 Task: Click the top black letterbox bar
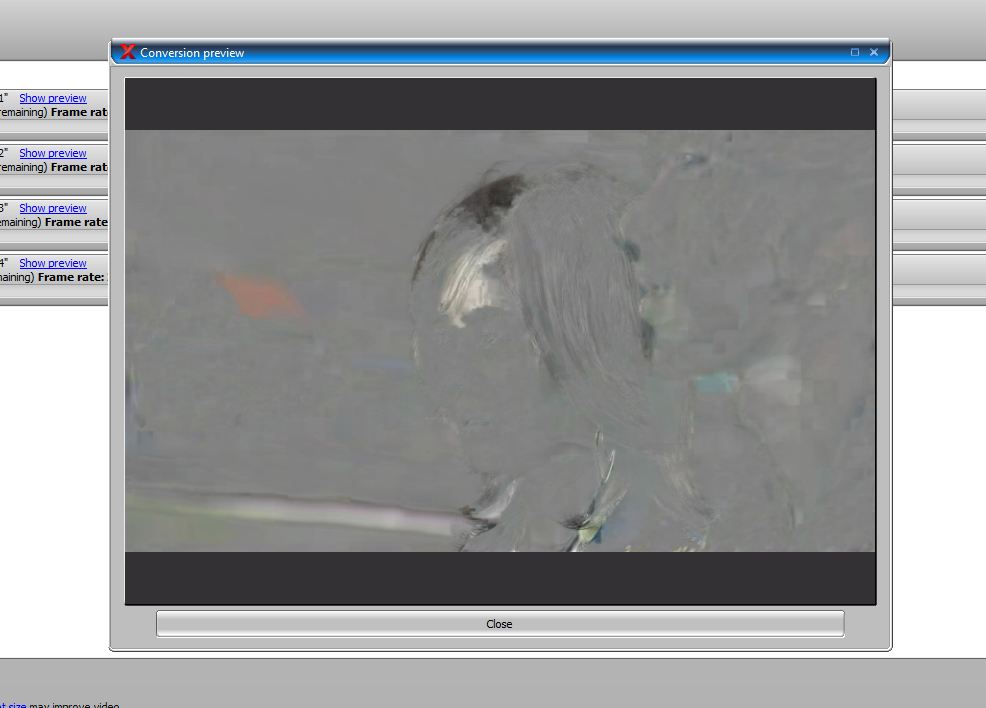[500, 104]
